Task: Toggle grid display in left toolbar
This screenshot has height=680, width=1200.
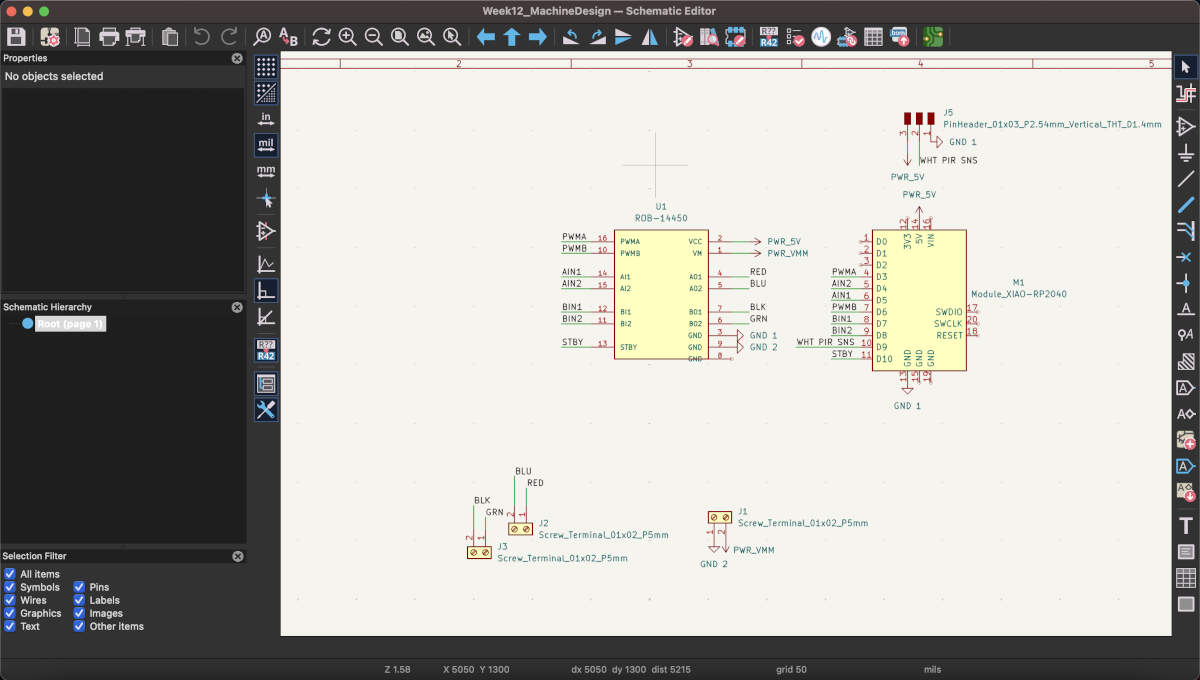Action: [265, 67]
